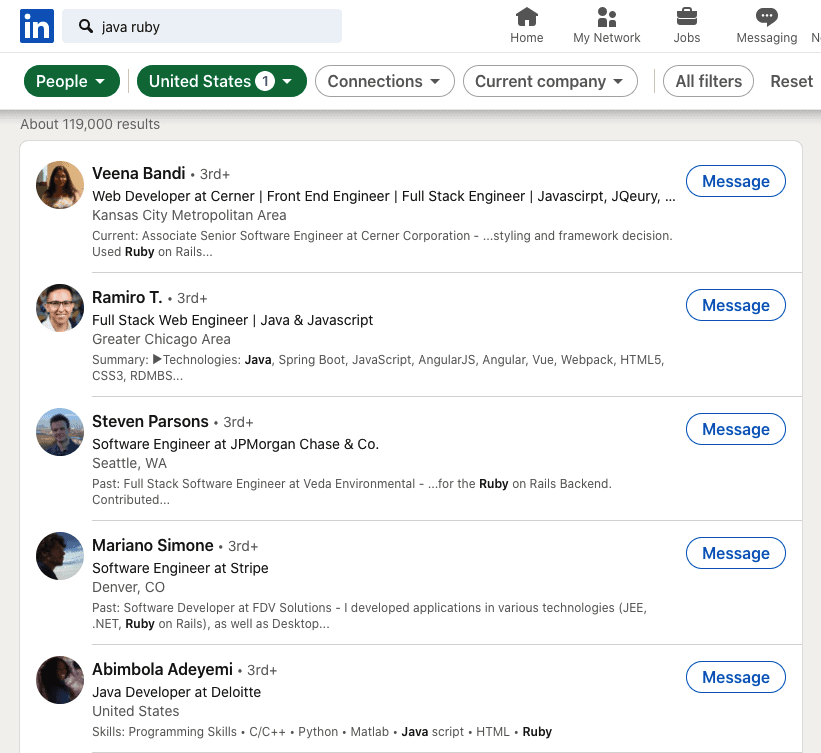
Task: Open All filters panel
Action: tap(708, 82)
